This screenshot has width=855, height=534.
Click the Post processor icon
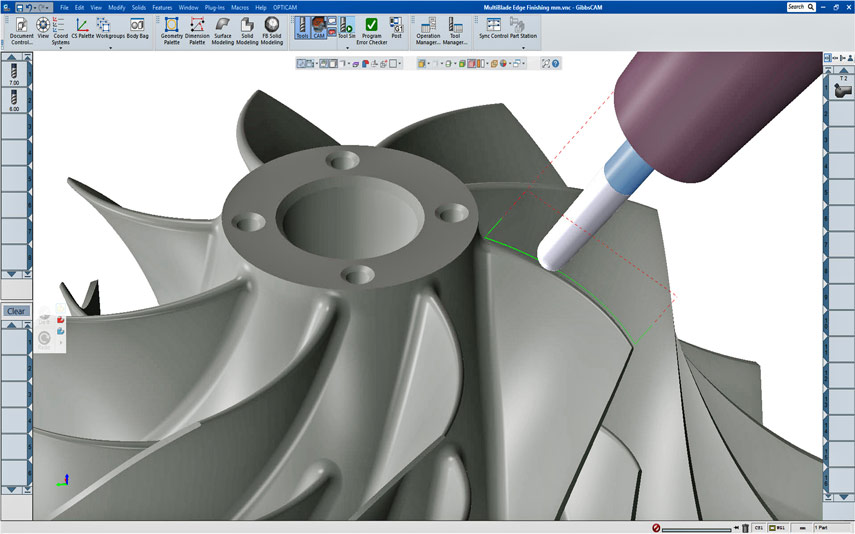click(x=397, y=28)
